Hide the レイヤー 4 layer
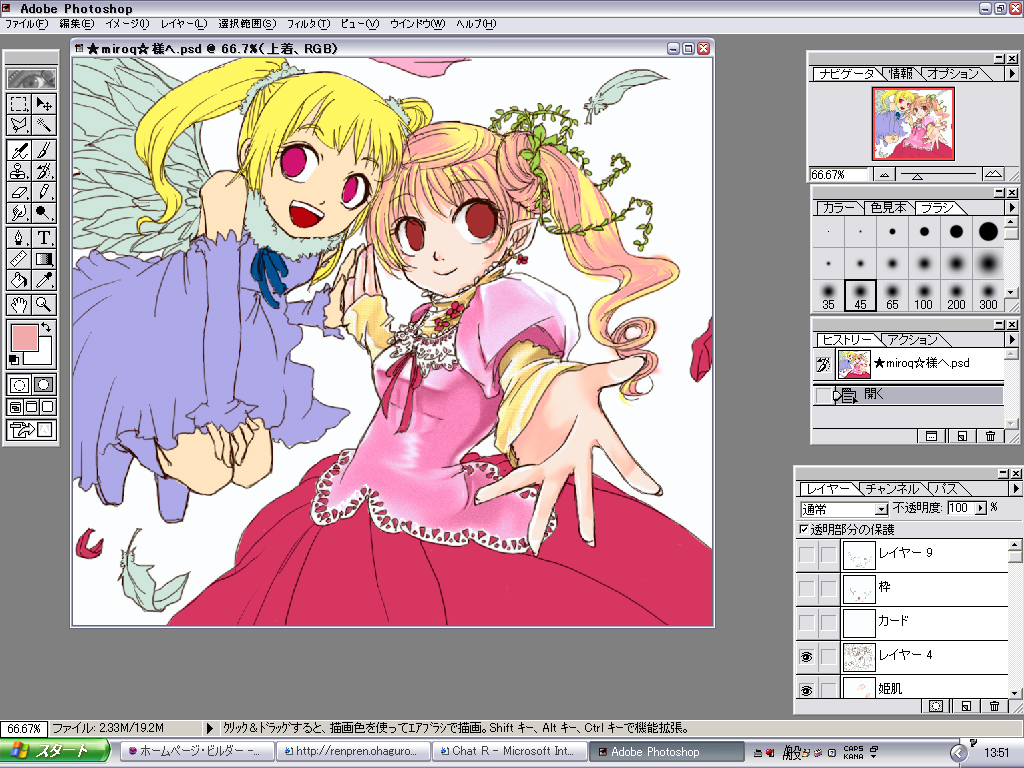The width and height of the screenshot is (1024, 768). (x=807, y=657)
